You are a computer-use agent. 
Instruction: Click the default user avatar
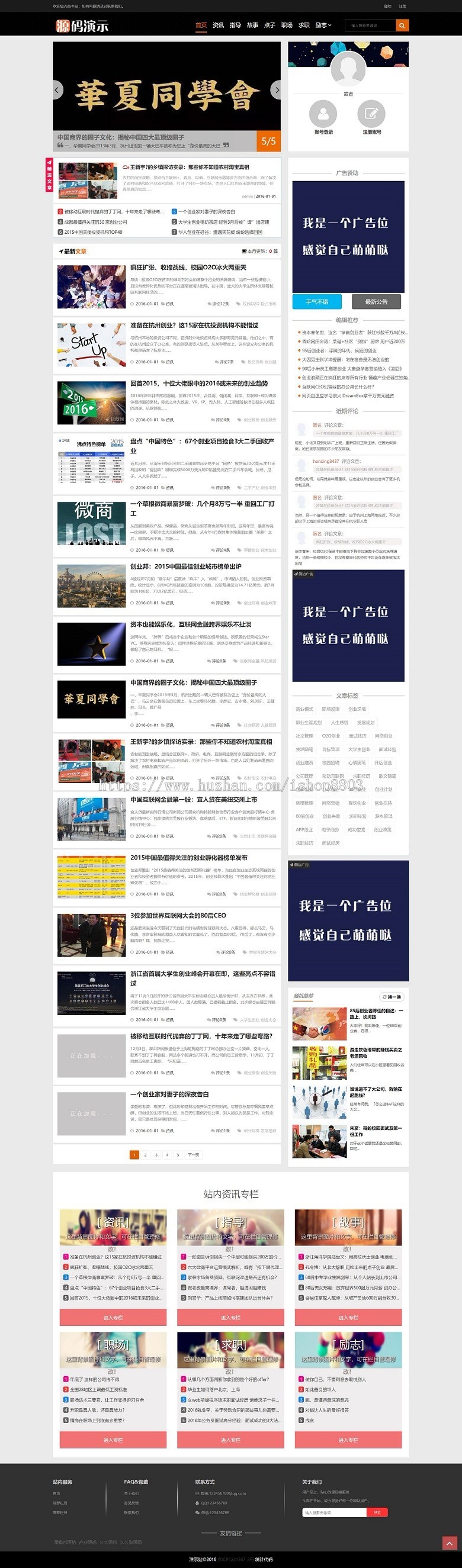(348, 69)
